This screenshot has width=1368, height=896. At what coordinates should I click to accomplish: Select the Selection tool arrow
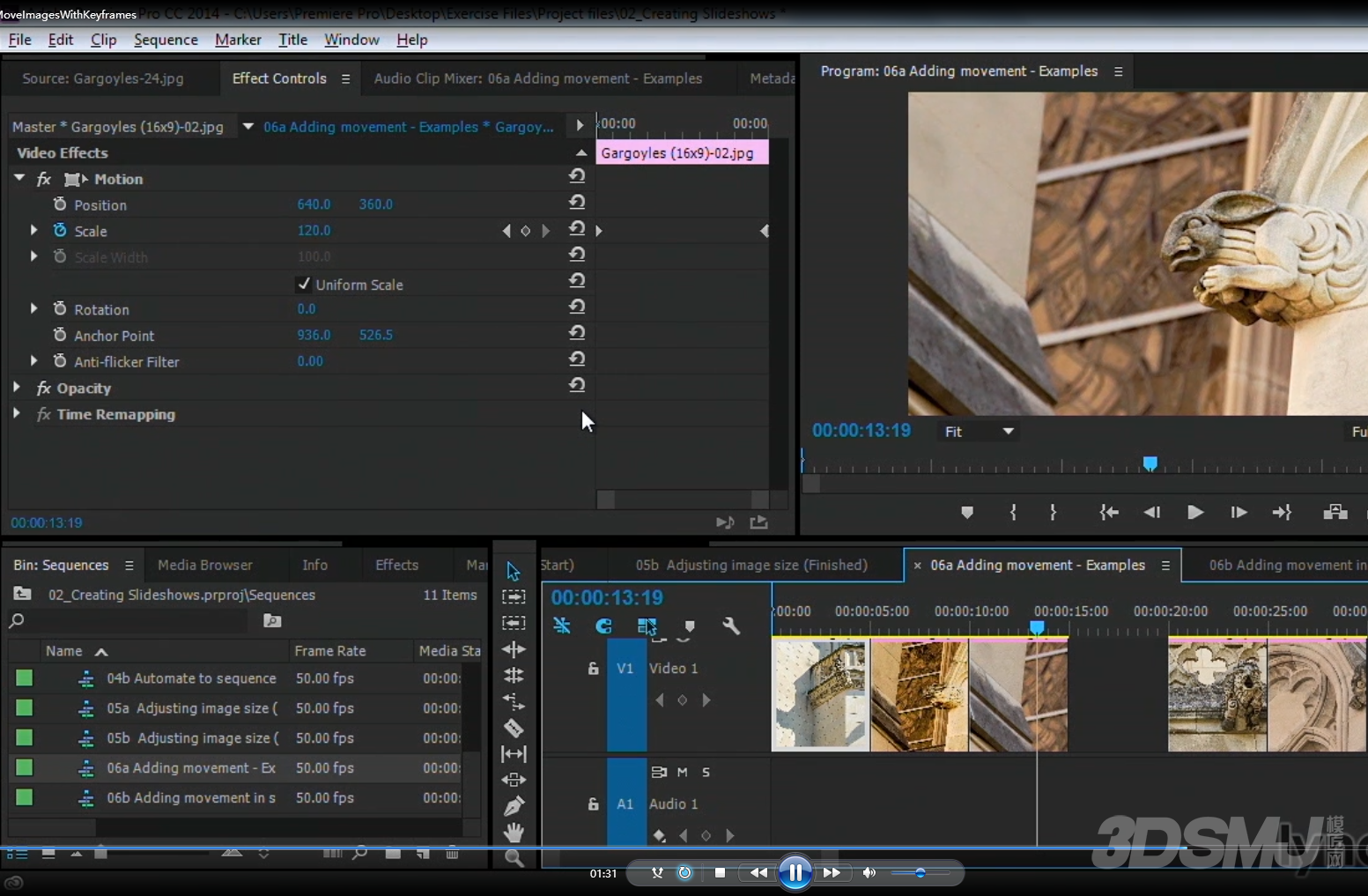point(514,571)
